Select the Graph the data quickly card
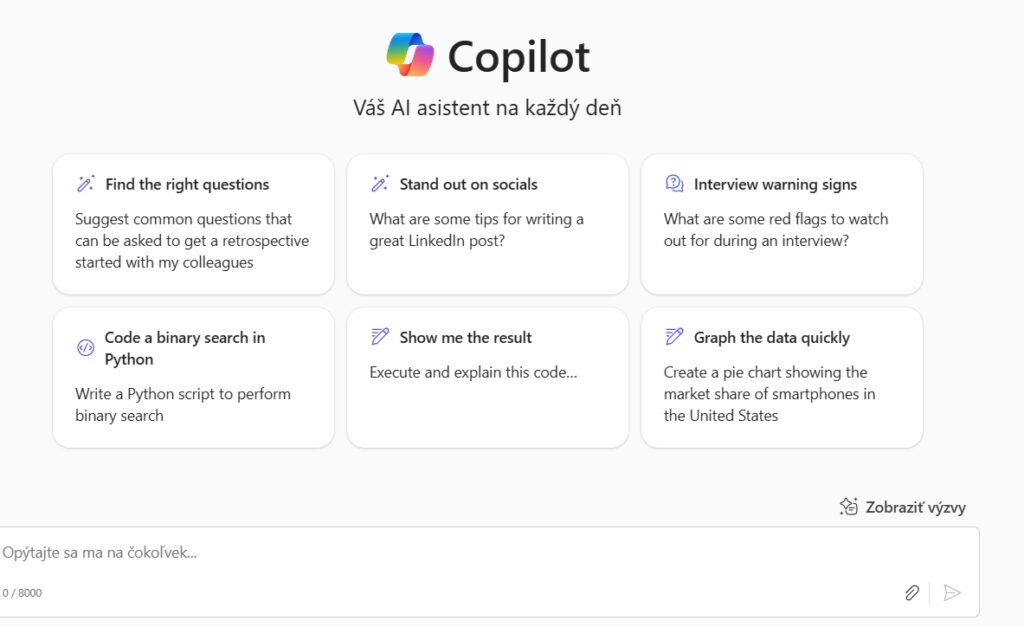 [782, 378]
